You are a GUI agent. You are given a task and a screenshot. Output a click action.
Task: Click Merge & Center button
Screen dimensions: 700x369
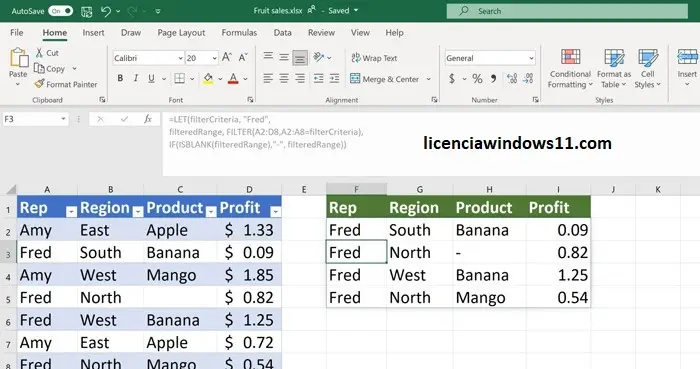[385, 79]
